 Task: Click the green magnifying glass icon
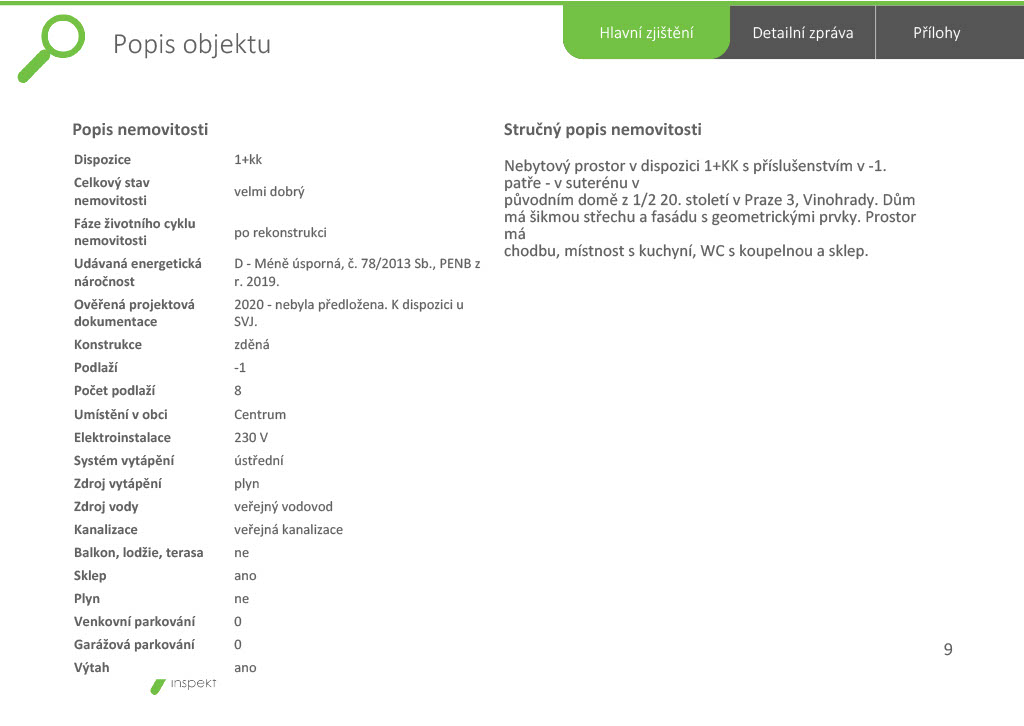[52, 46]
